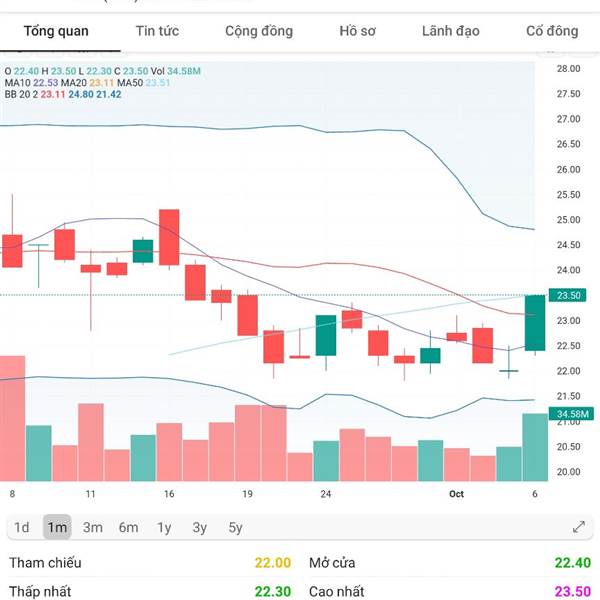Switch chart to 6m range

(x=128, y=527)
